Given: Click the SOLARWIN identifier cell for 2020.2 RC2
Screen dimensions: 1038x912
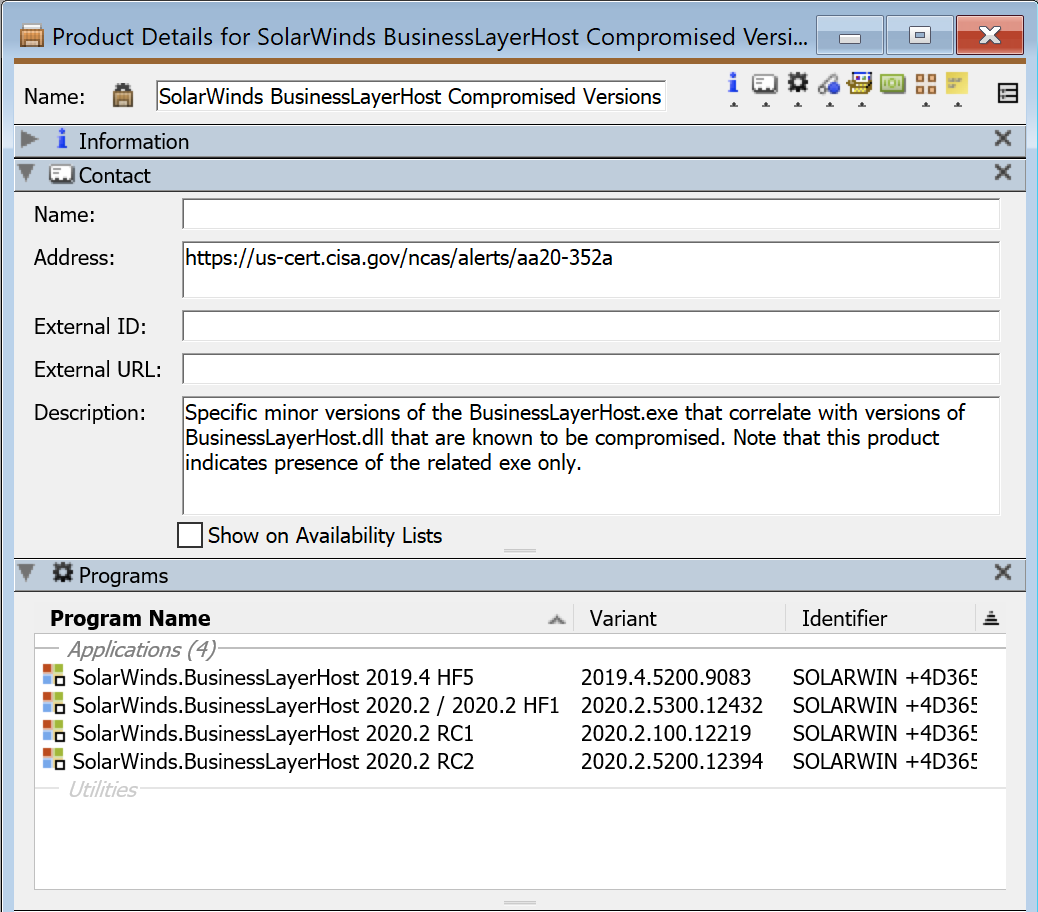Looking at the screenshot, I should [884, 761].
